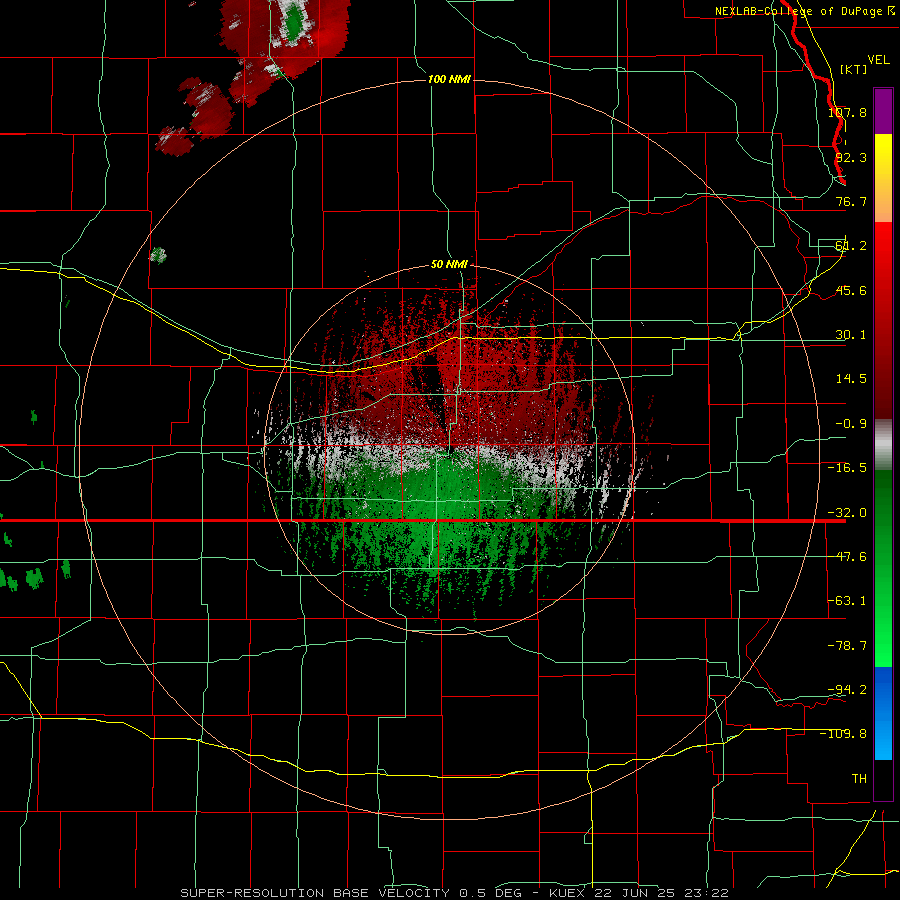The height and width of the screenshot is (900, 900).
Task: Click the -94.2 velocity scale value
Action: pyautogui.click(x=847, y=689)
